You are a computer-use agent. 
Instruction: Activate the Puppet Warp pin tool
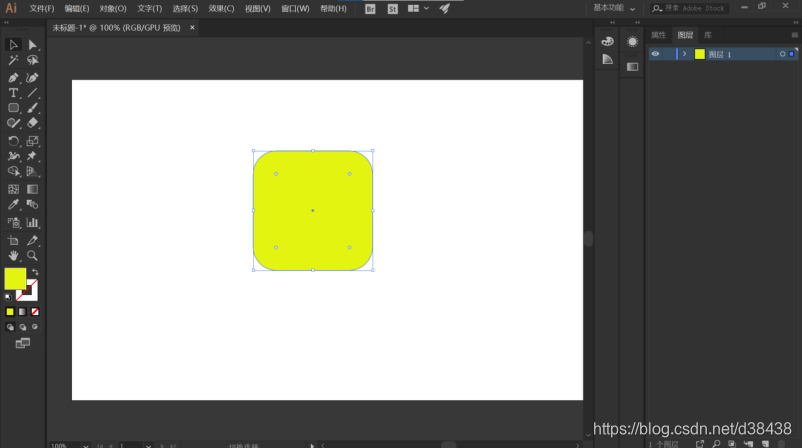(32, 156)
